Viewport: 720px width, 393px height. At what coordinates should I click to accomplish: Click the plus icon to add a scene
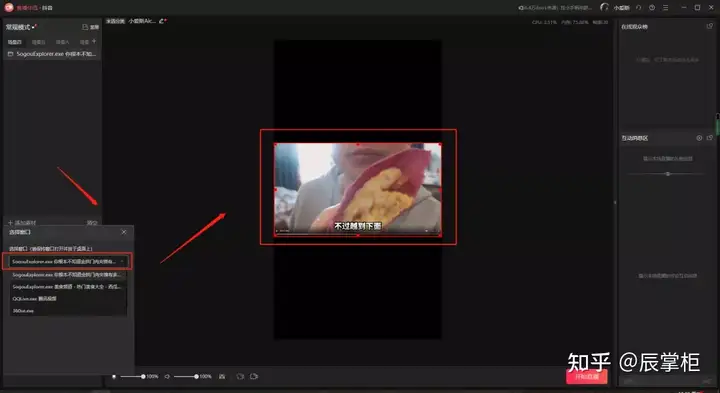(94, 41)
